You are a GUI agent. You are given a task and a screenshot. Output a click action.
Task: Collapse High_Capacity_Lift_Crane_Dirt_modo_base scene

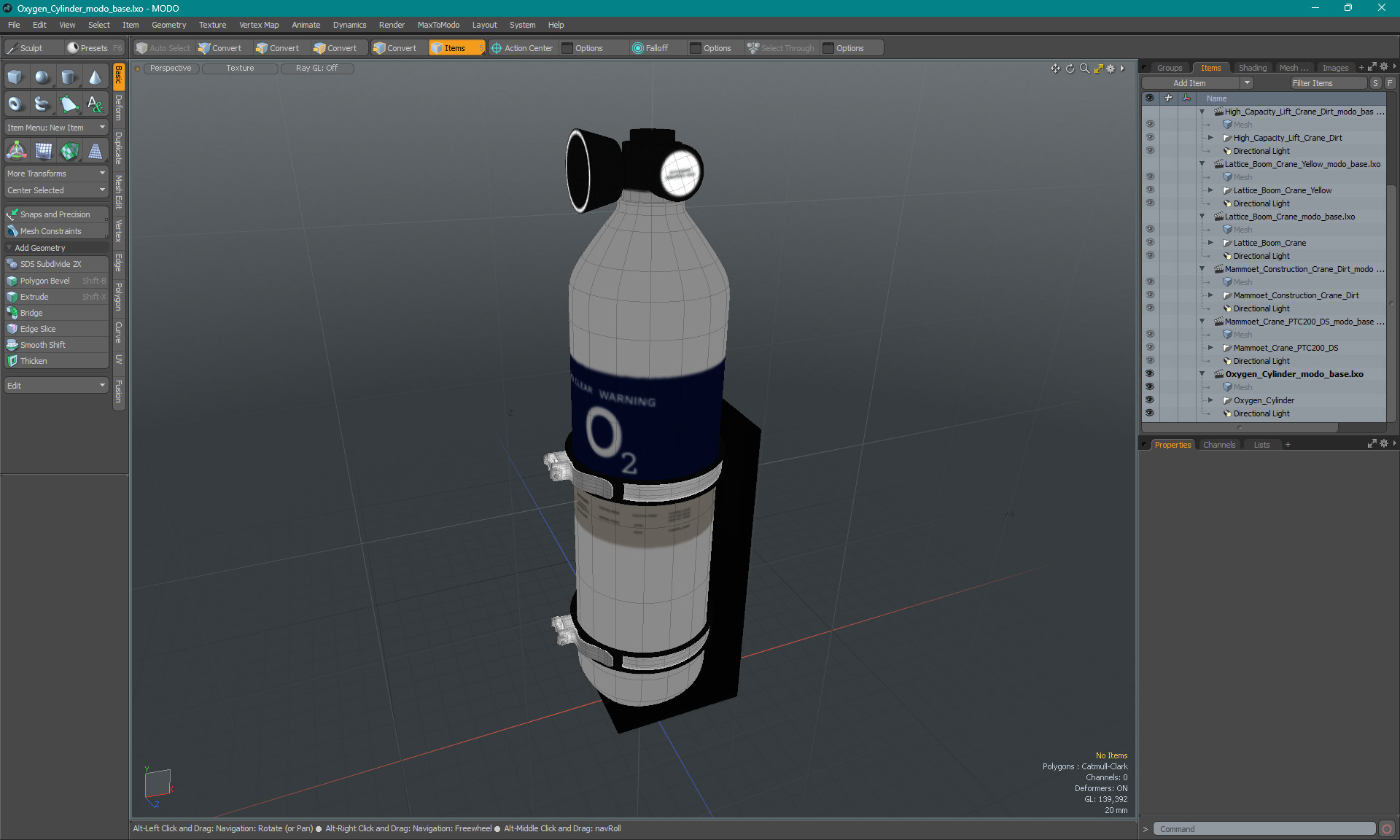click(x=1202, y=112)
